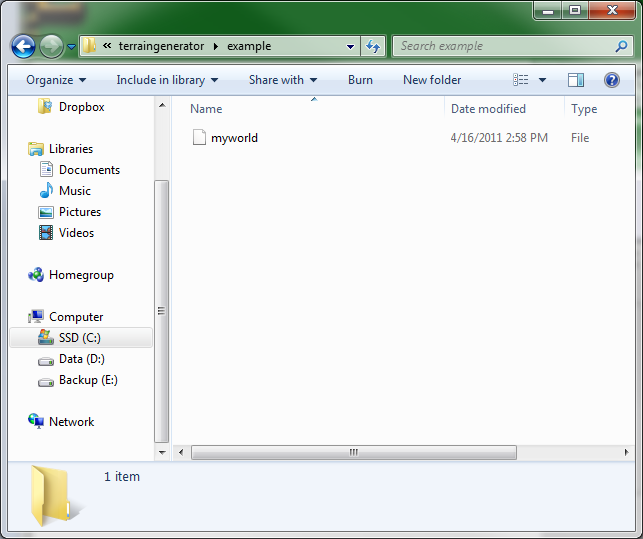Select SSD (C:) drive in navigation pane
643x539 pixels.
pyautogui.click(x=79, y=338)
